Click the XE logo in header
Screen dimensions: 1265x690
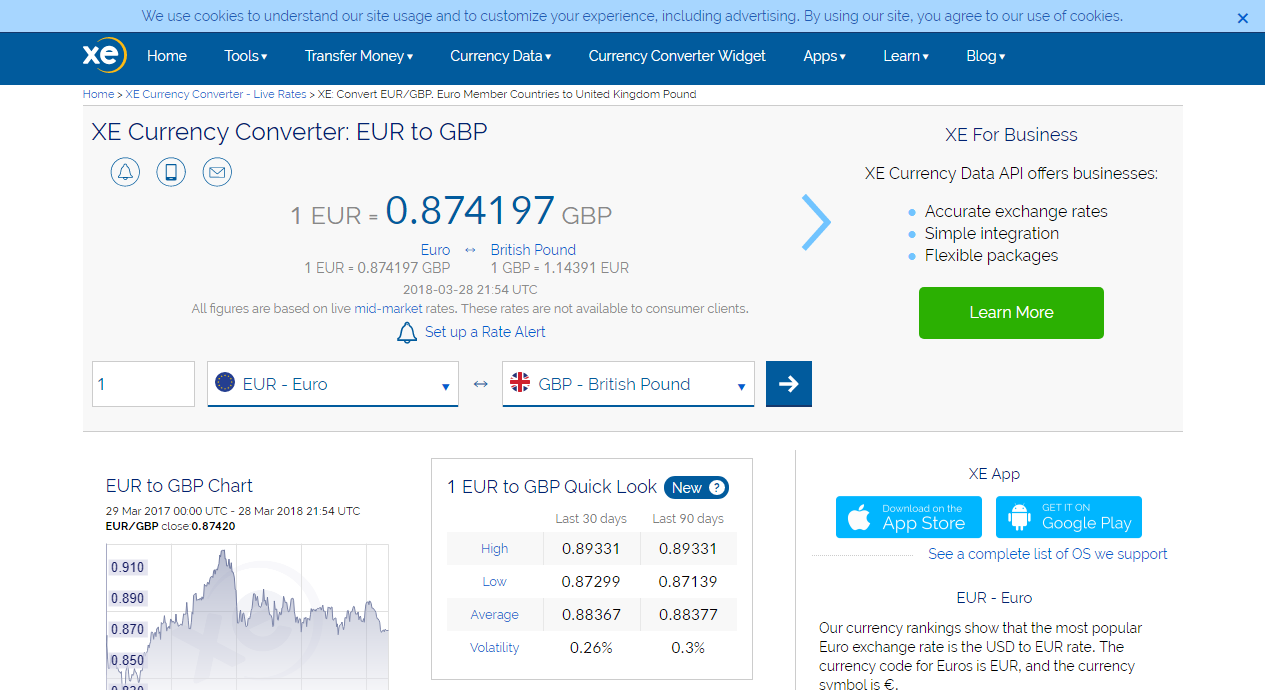104,55
